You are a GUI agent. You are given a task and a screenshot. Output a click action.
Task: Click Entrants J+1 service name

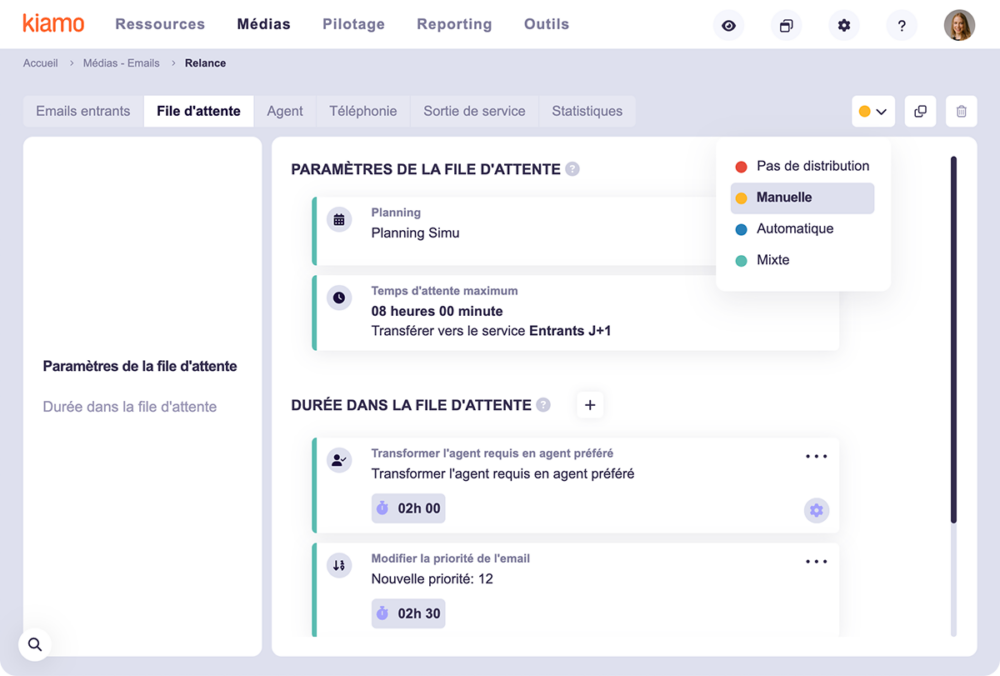pos(570,331)
